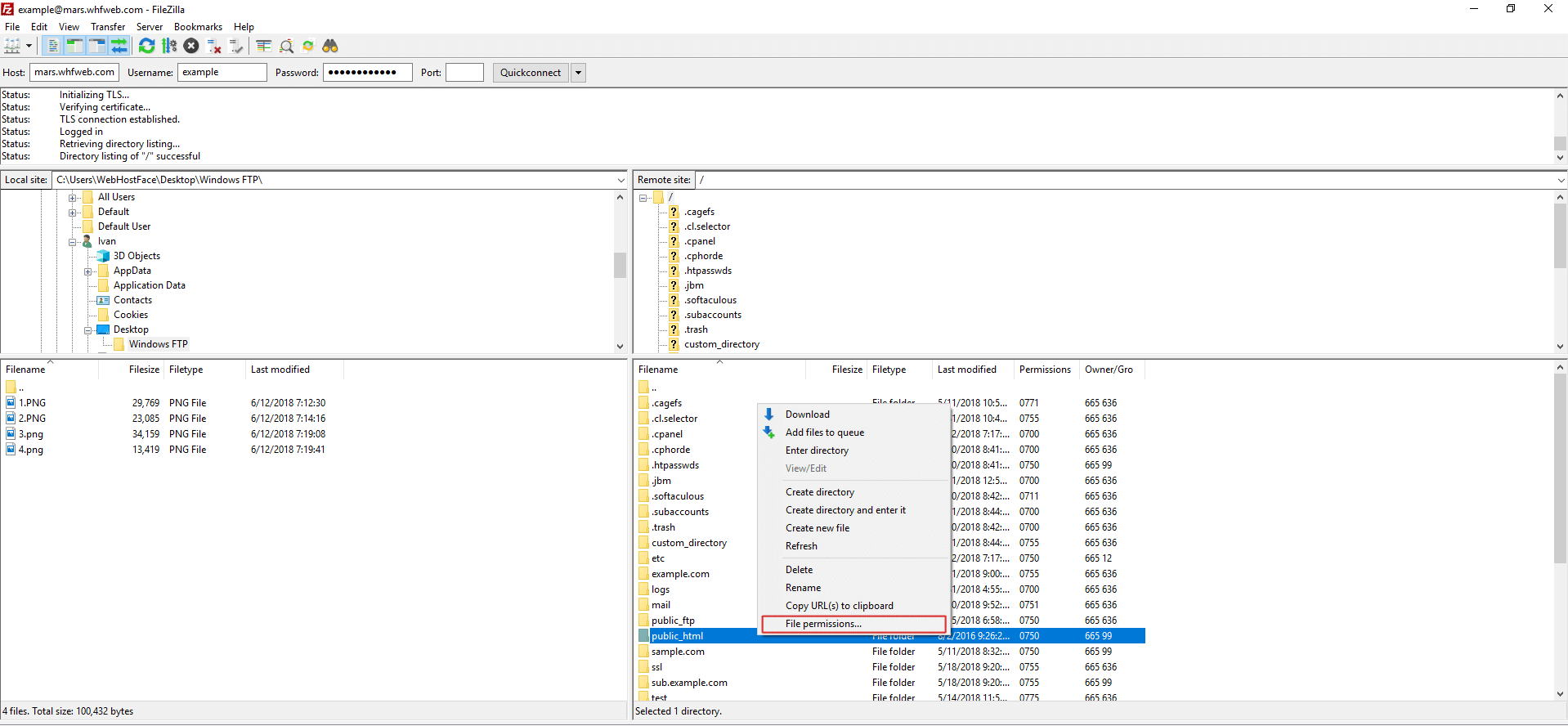Click the Disconnect from server icon
1568x726 pixels.
point(214,46)
